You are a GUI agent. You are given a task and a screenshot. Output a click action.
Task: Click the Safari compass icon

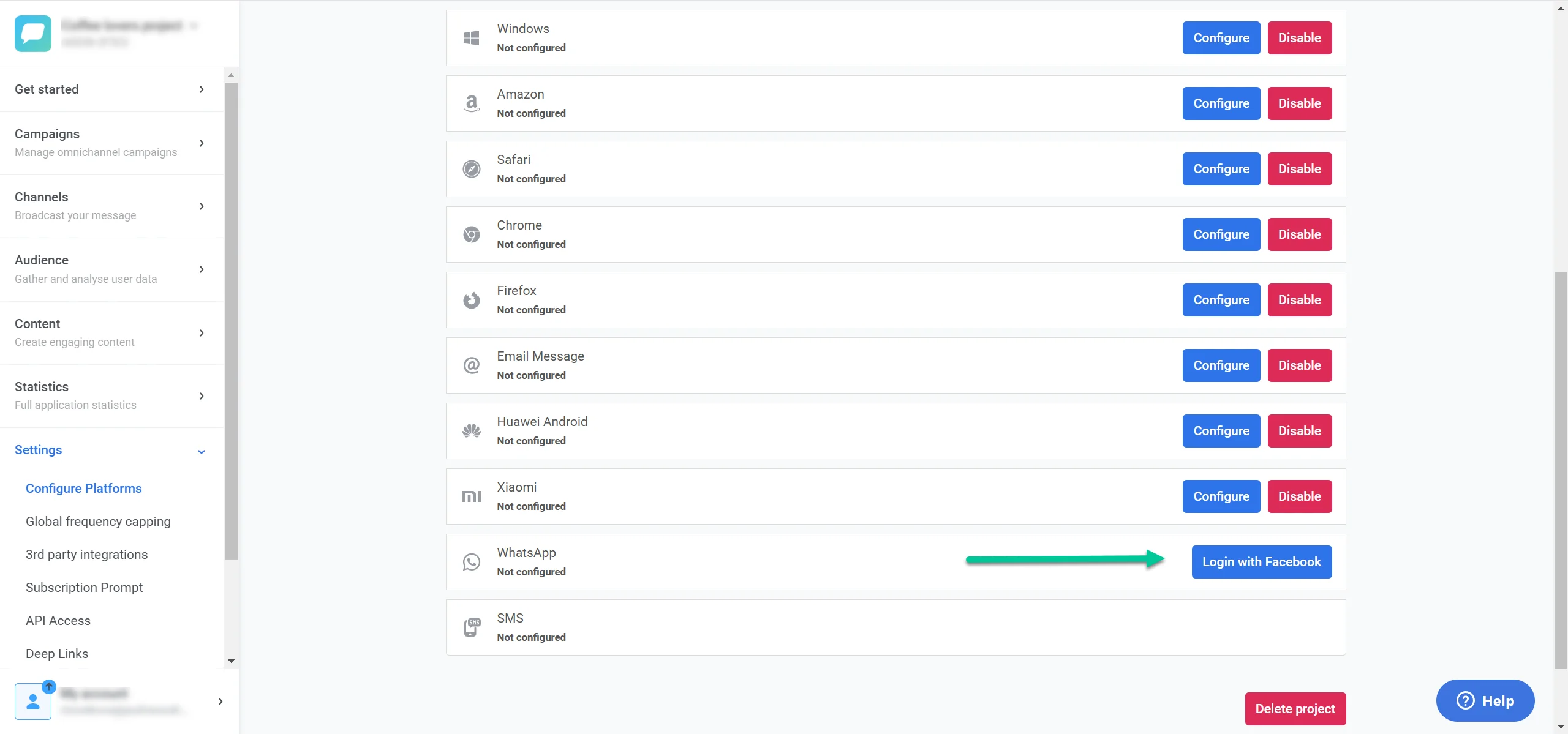point(471,169)
